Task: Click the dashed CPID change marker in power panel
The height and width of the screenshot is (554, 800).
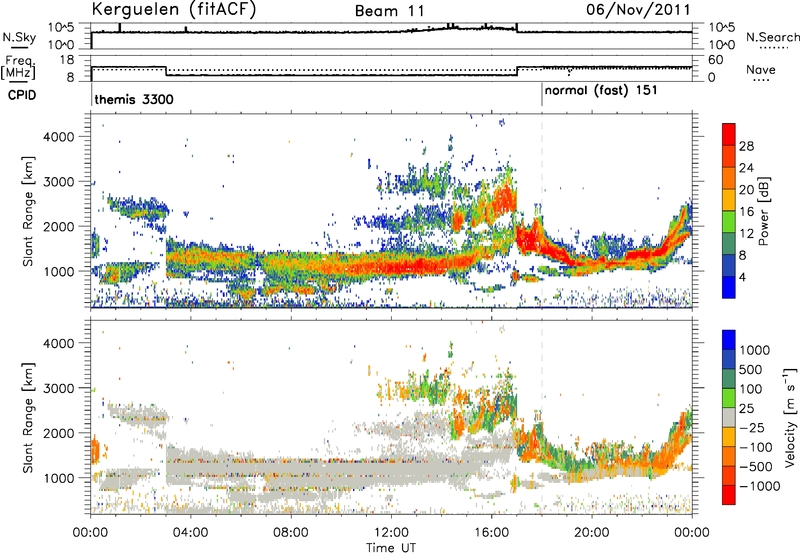Action: [x=542, y=211]
